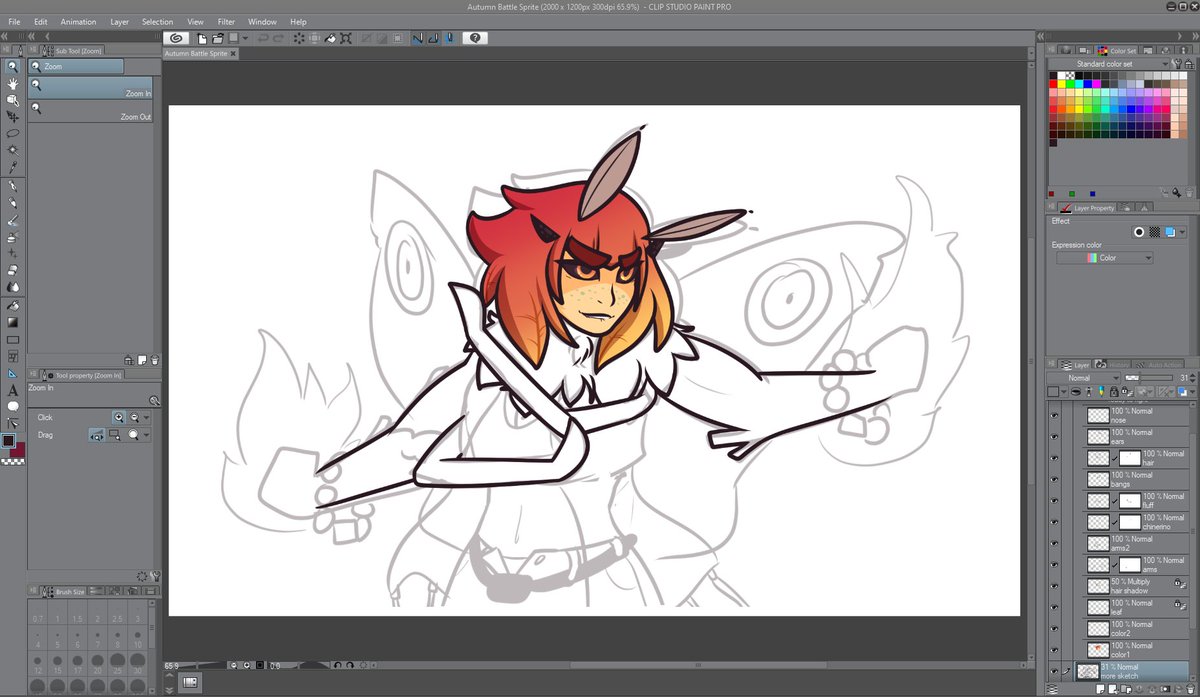
Task: Open the File menu
Action: click(x=14, y=21)
